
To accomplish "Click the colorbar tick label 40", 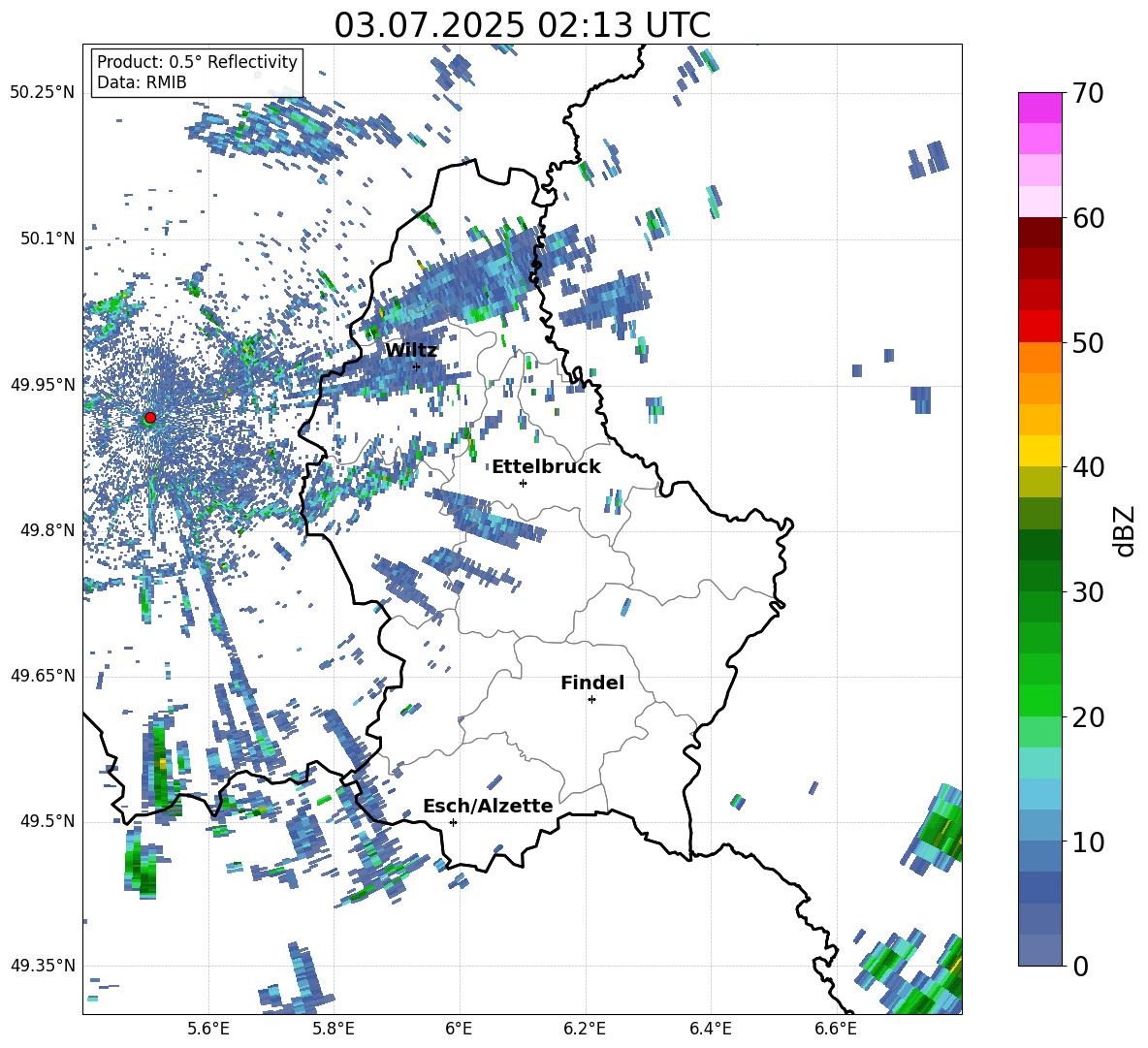I will coord(1088,467).
